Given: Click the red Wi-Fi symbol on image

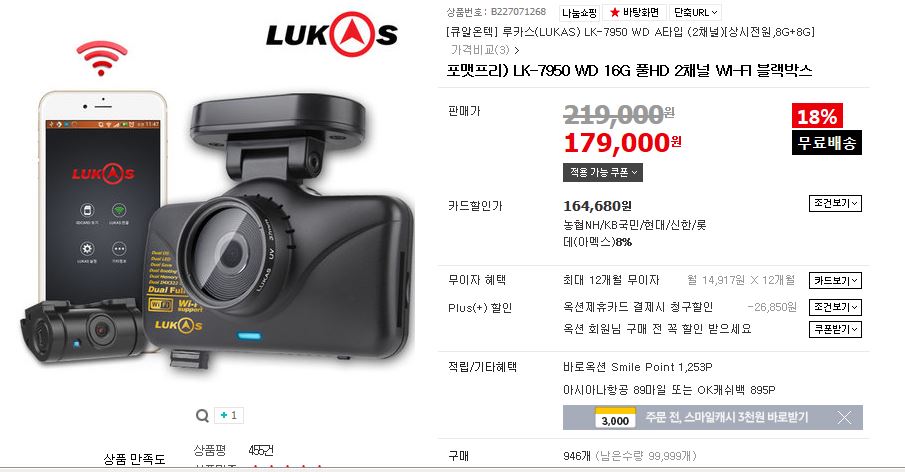Looking at the screenshot, I should pos(102,58).
